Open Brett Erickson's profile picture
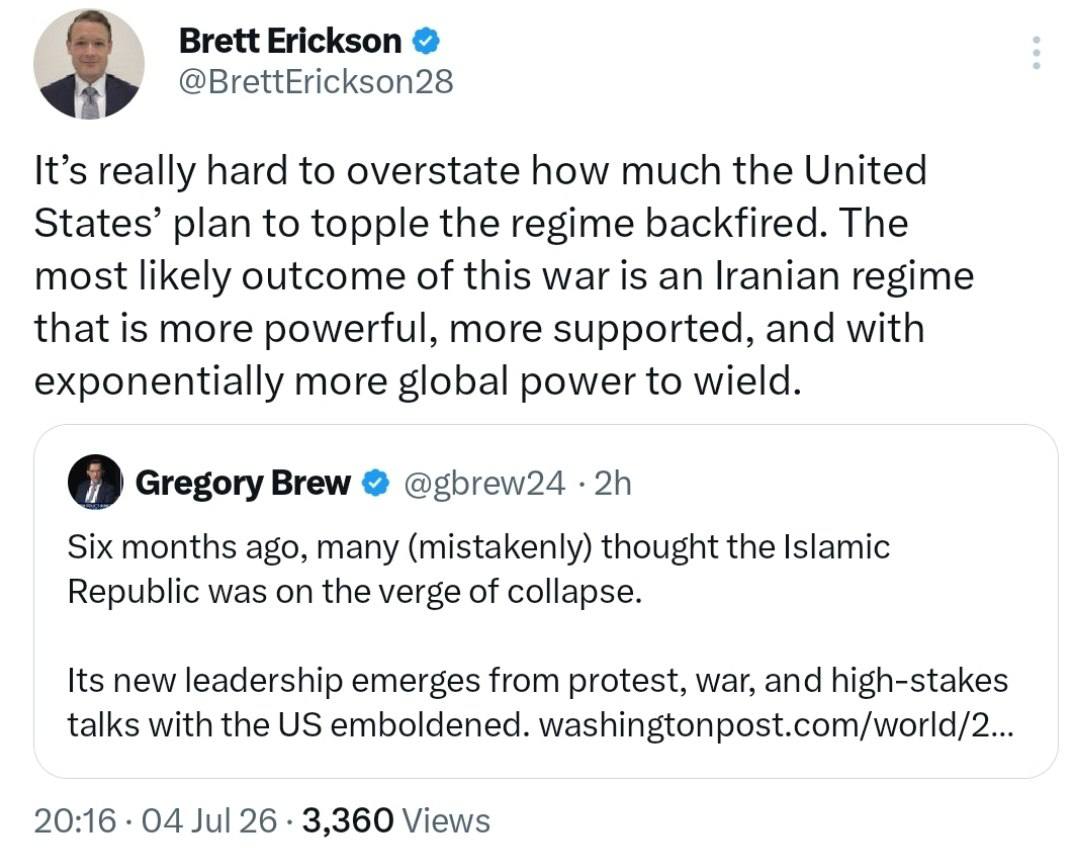Viewport: 1080px width, 858px height. coord(89,64)
